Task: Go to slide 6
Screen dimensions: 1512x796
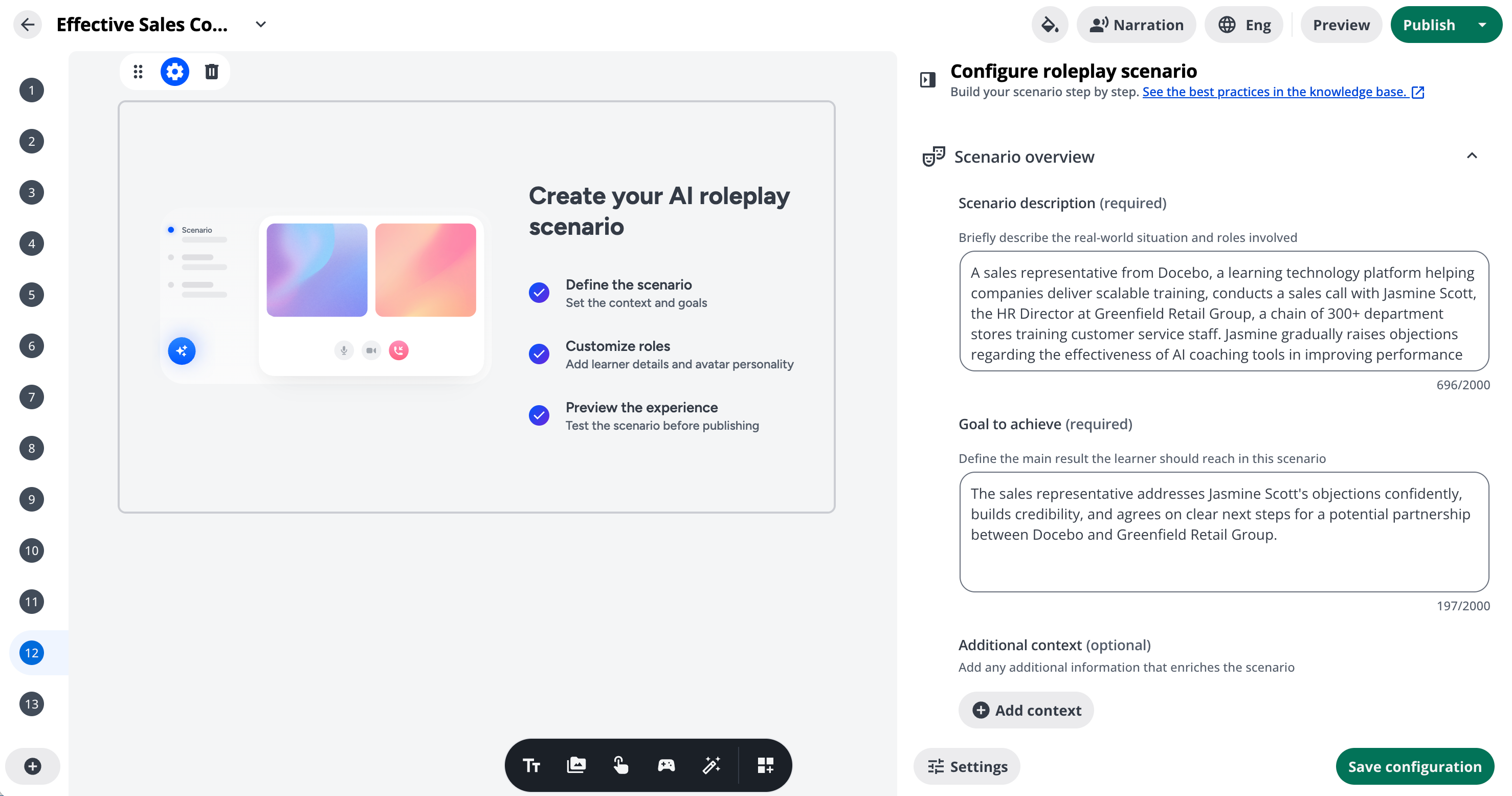Action: coord(32,346)
